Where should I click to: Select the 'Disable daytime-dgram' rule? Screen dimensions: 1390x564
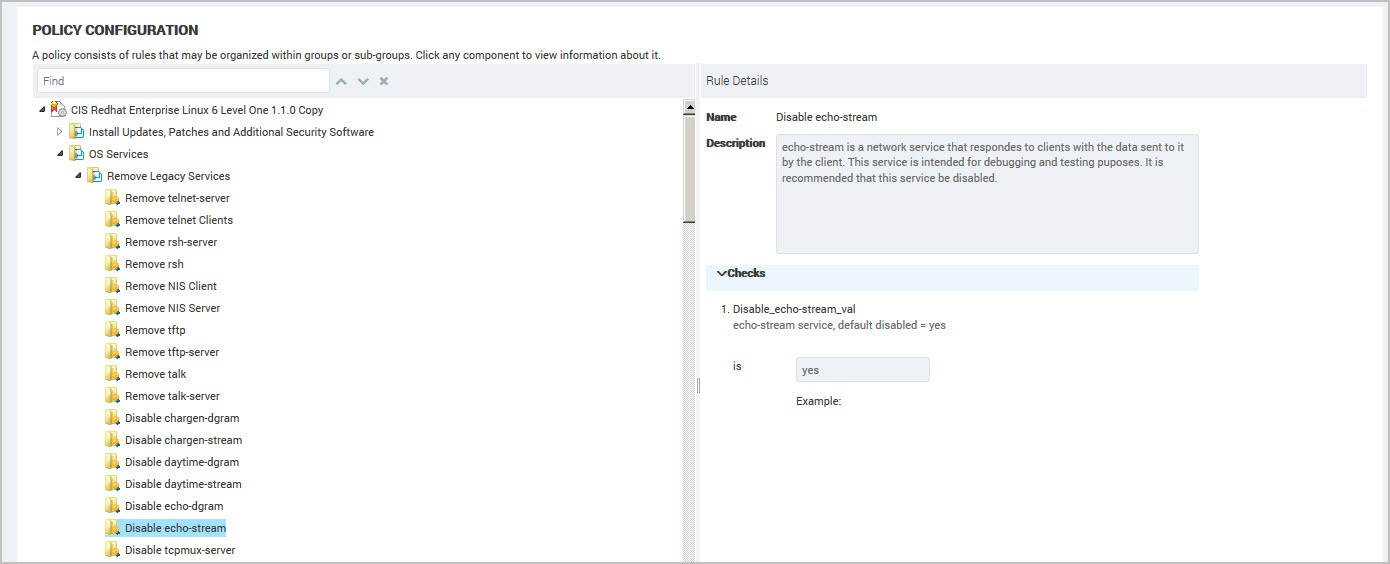(x=182, y=462)
